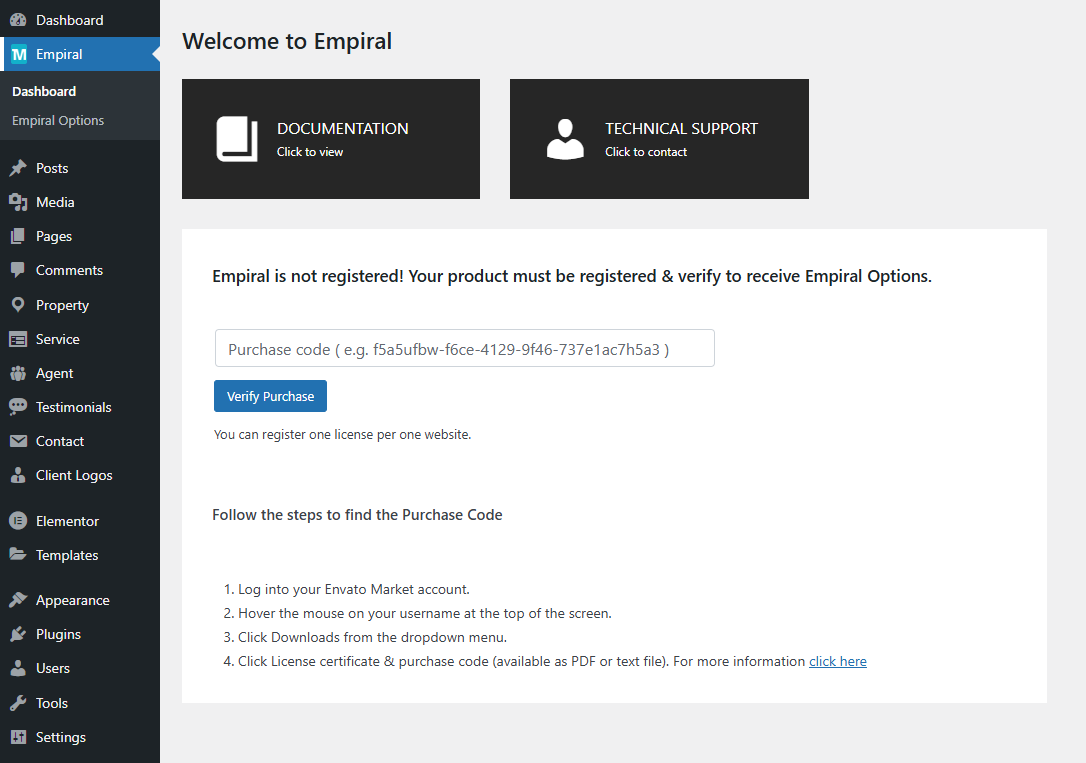Open the Property menu
This screenshot has width=1086, height=763.
[80, 305]
